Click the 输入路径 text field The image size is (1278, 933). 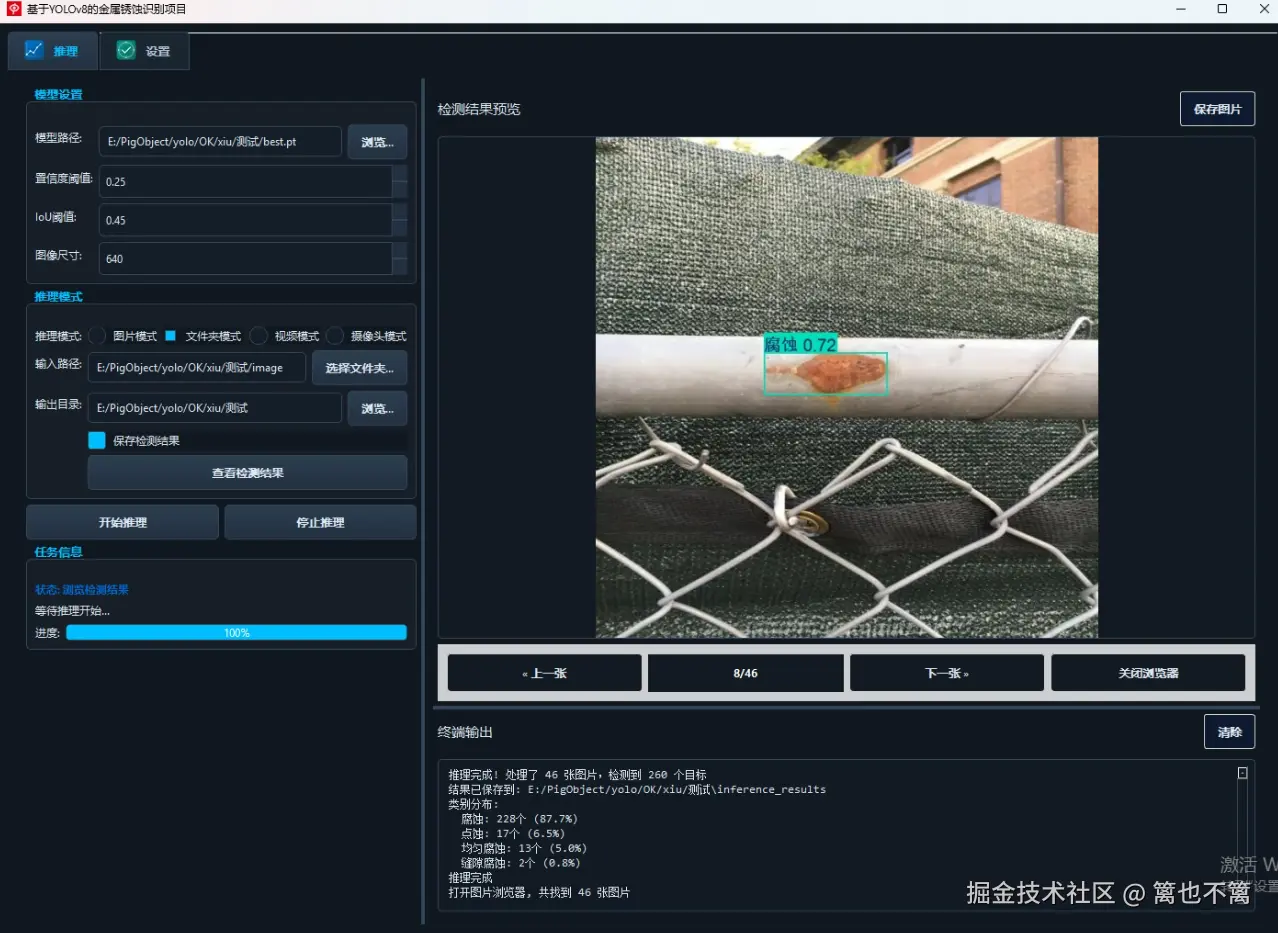coord(198,368)
